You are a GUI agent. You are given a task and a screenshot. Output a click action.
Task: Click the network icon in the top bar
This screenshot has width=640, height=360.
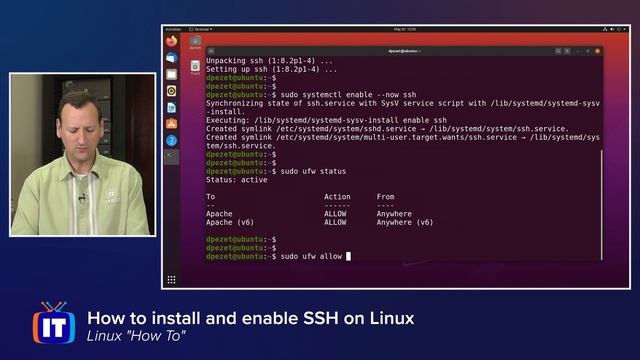coord(605,29)
